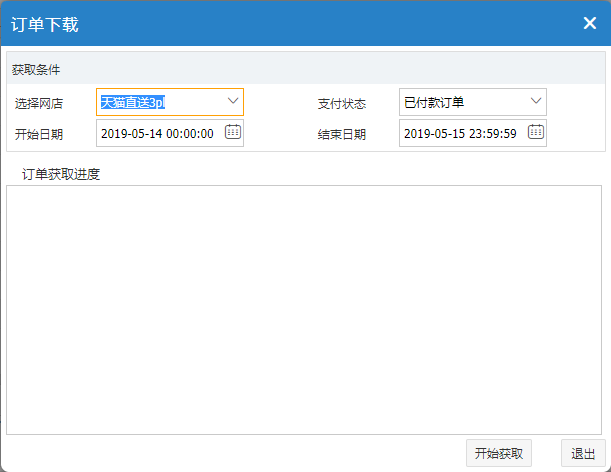This screenshot has height=472, width=611.
Task: Open the calendar picker for 结束日期
Action: click(x=536, y=132)
